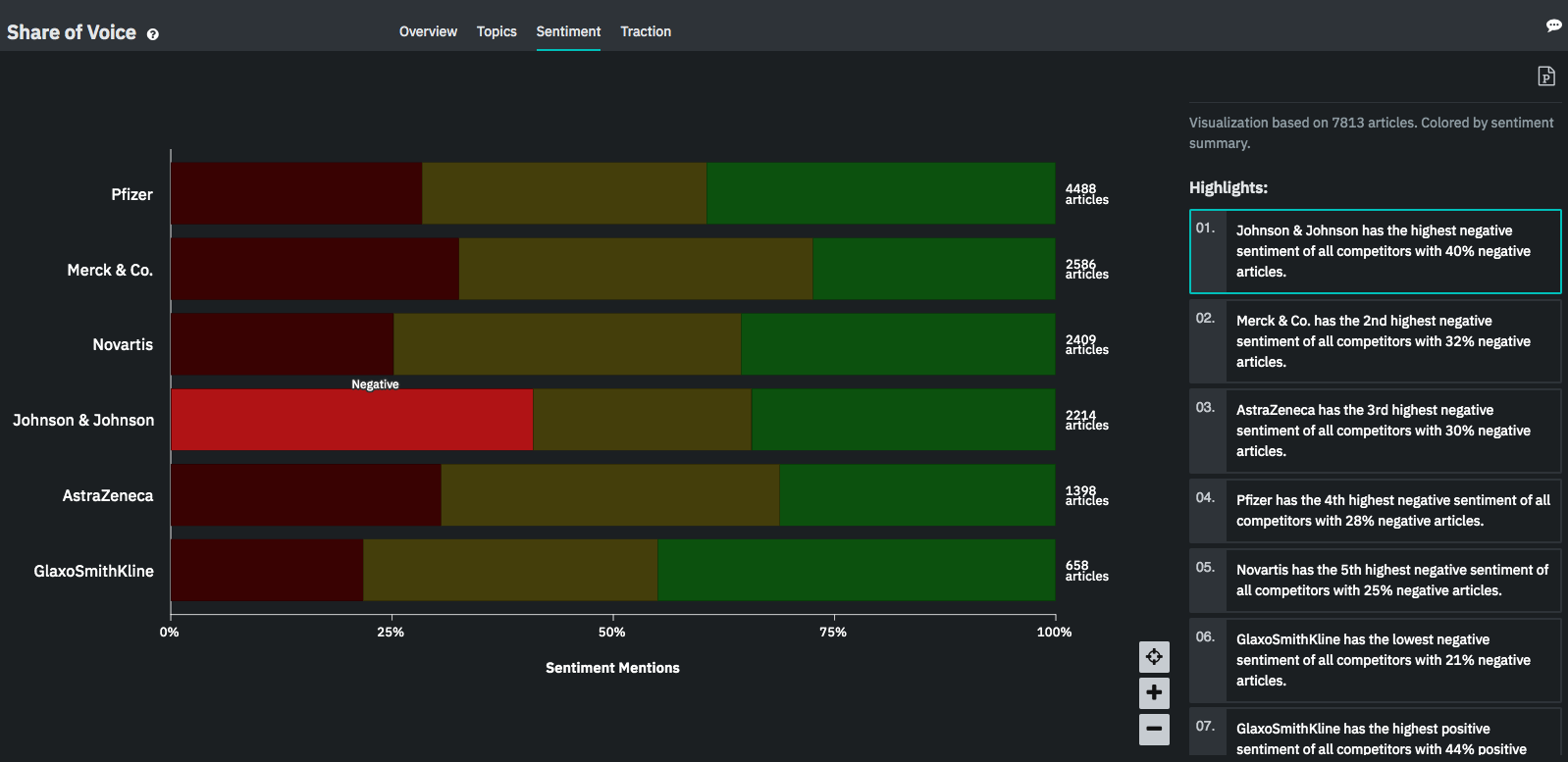The image size is (1568, 762).
Task: Click the 658 articles count
Action: [1087, 571]
